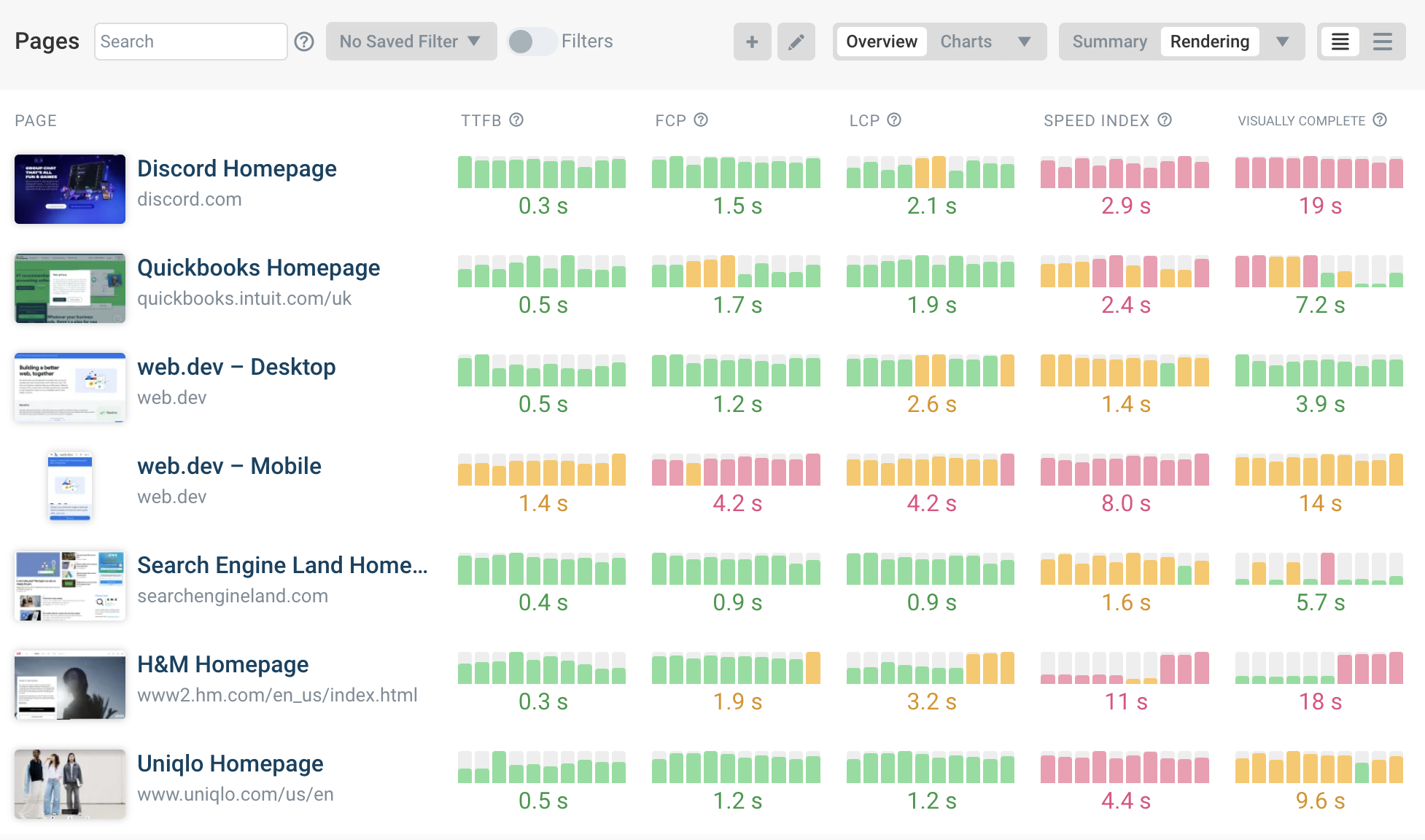The height and width of the screenshot is (840, 1425).
Task: Open the Uniqlo Homepage link
Action: point(230,763)
